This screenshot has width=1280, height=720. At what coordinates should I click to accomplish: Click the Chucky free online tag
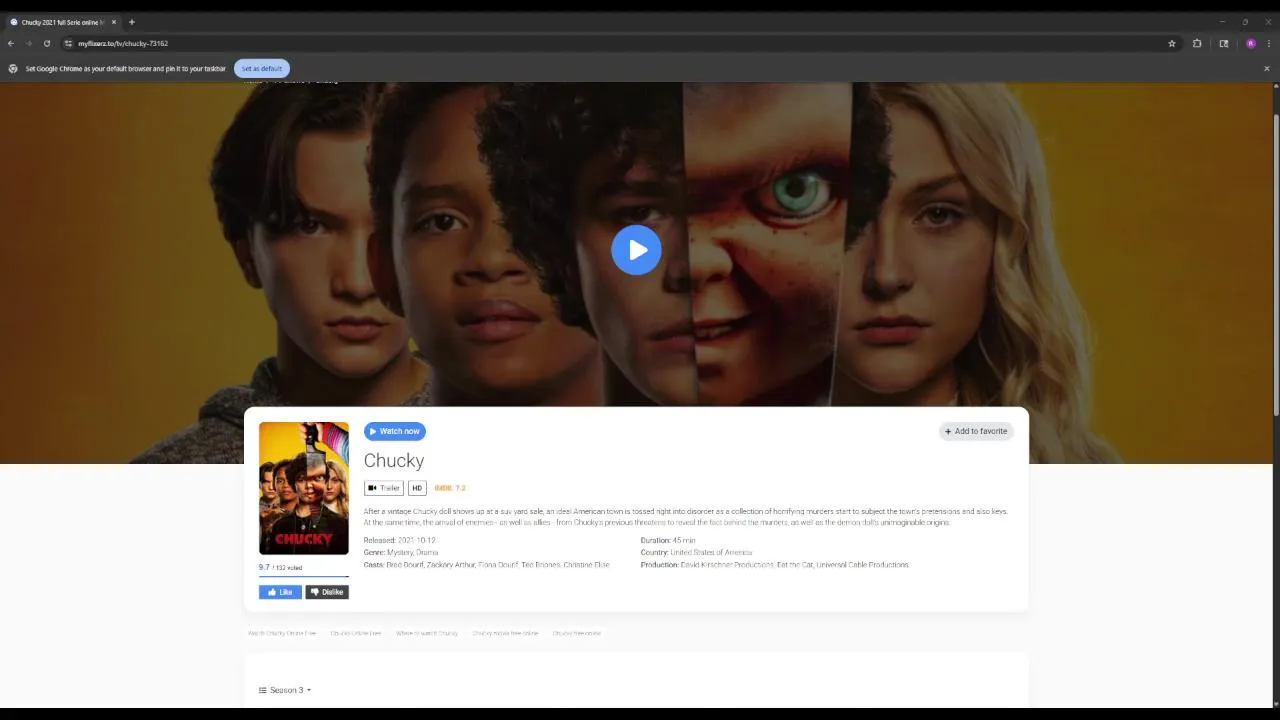pyautogui.click(x=577, y=633)
